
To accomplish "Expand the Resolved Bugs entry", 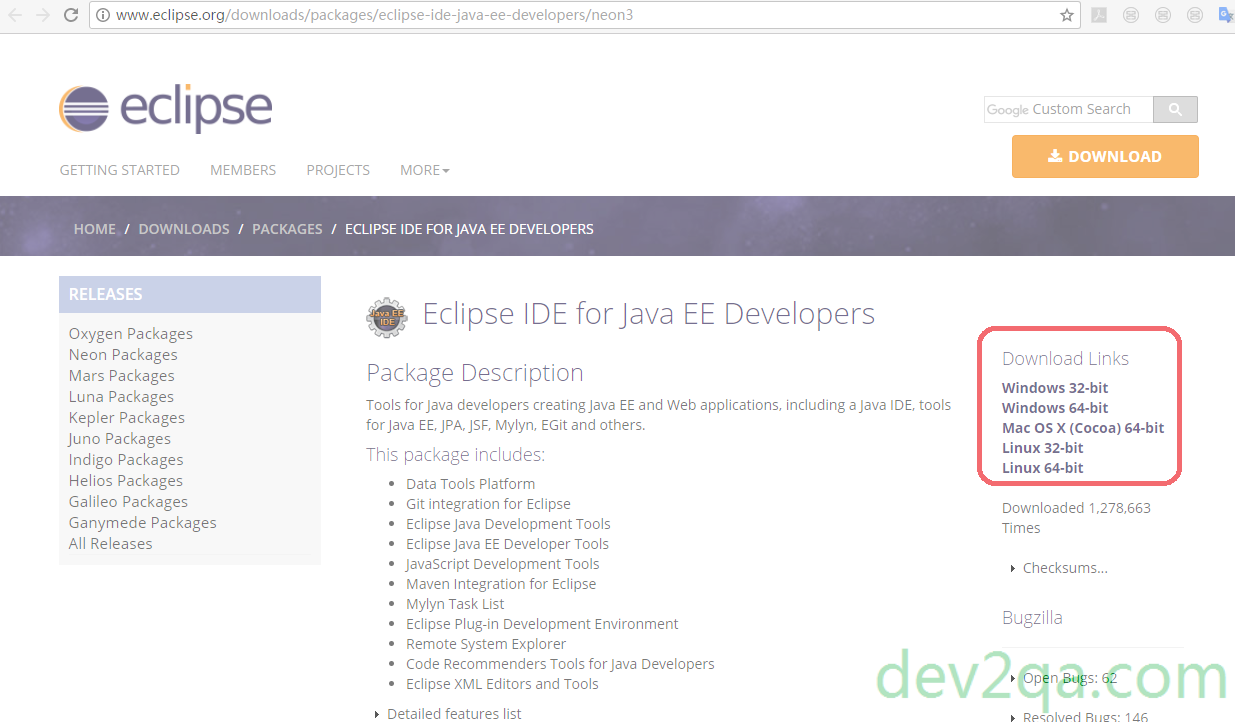I will point(1080,715).
